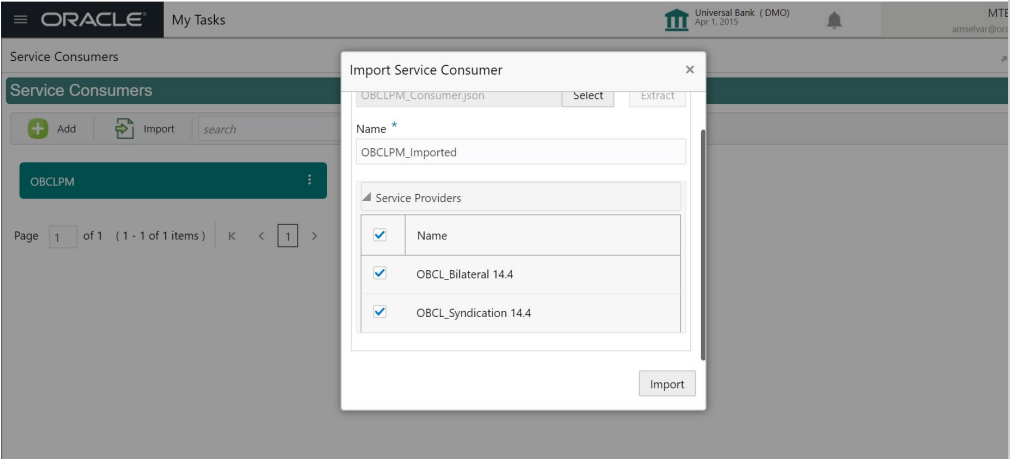Collapse the Service Providers section
The width and height of the screenshot is (1010, 459).
[367, 198]
